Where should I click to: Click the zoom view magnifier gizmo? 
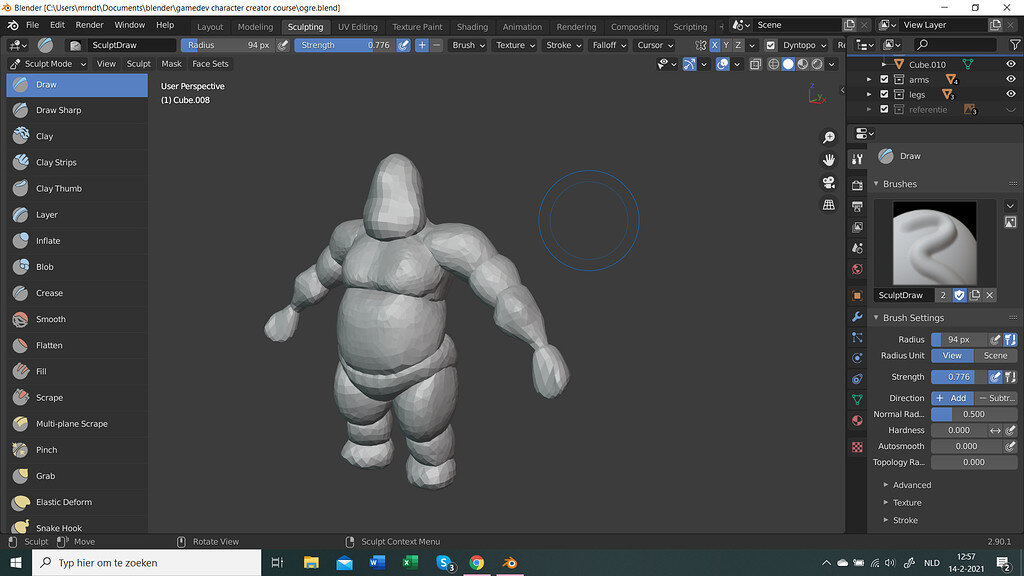tap(828, 137)
